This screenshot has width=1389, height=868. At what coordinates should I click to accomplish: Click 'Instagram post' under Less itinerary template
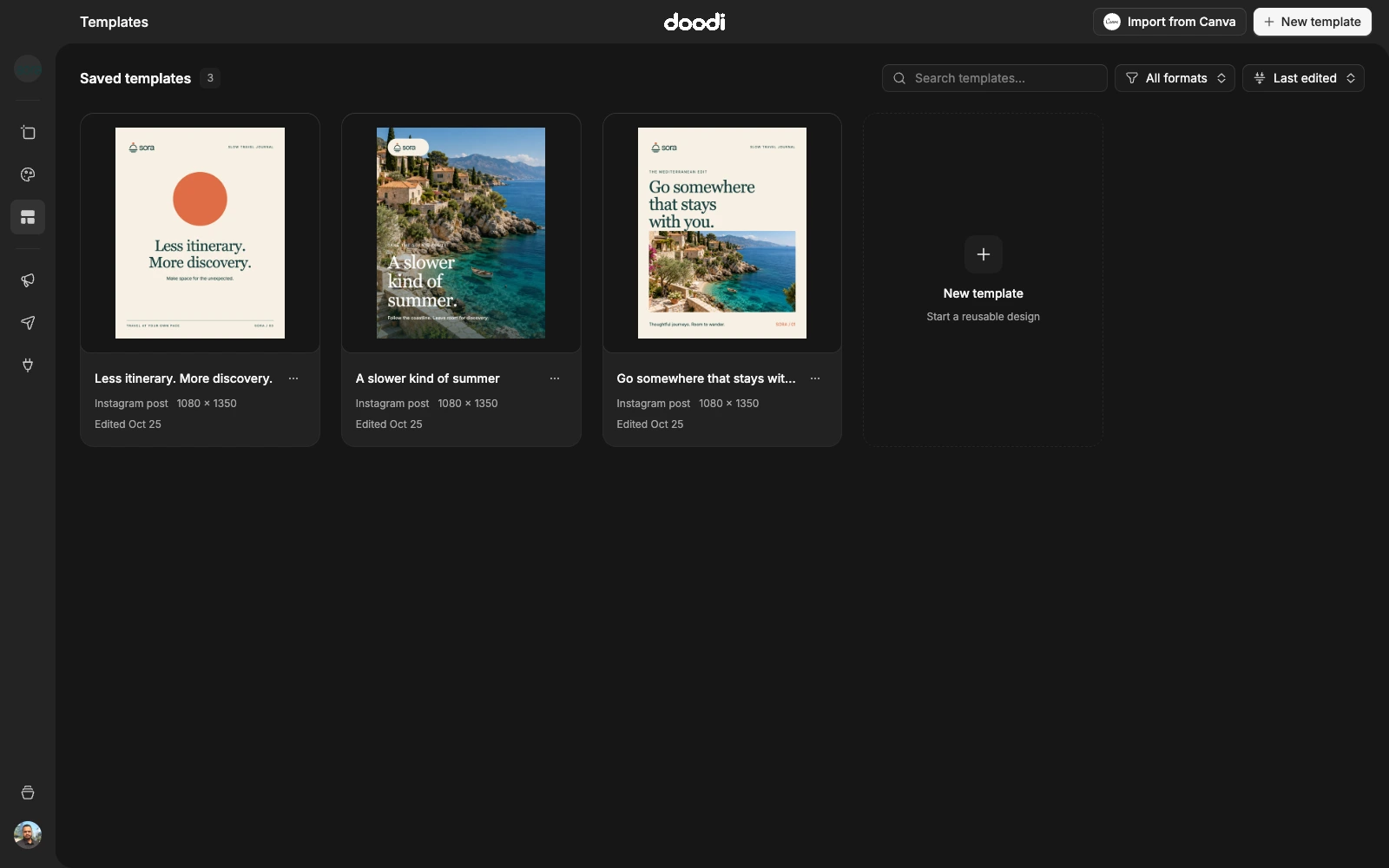click(x=131, y=404)
